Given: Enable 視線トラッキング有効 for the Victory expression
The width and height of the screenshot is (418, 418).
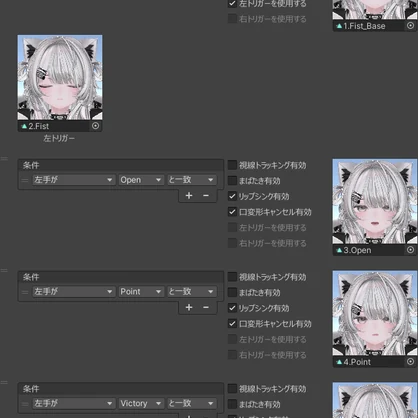Looking at the screenshot, I should [232, 388].
